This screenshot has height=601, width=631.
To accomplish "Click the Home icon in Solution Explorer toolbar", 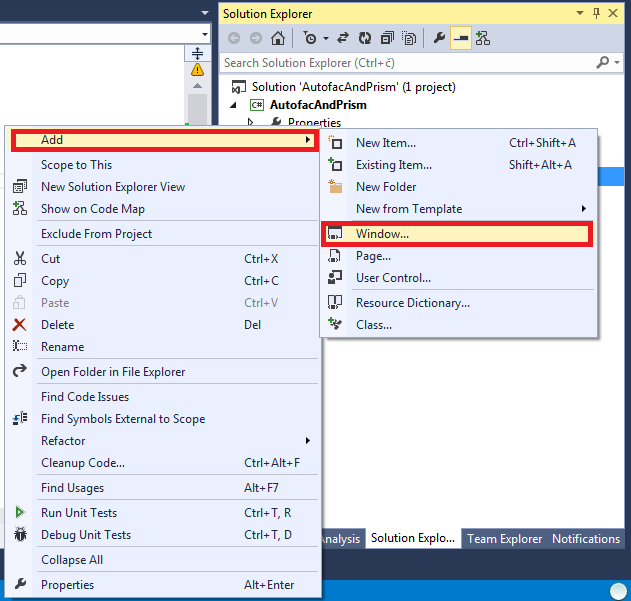I will click(x=278, y=38).
